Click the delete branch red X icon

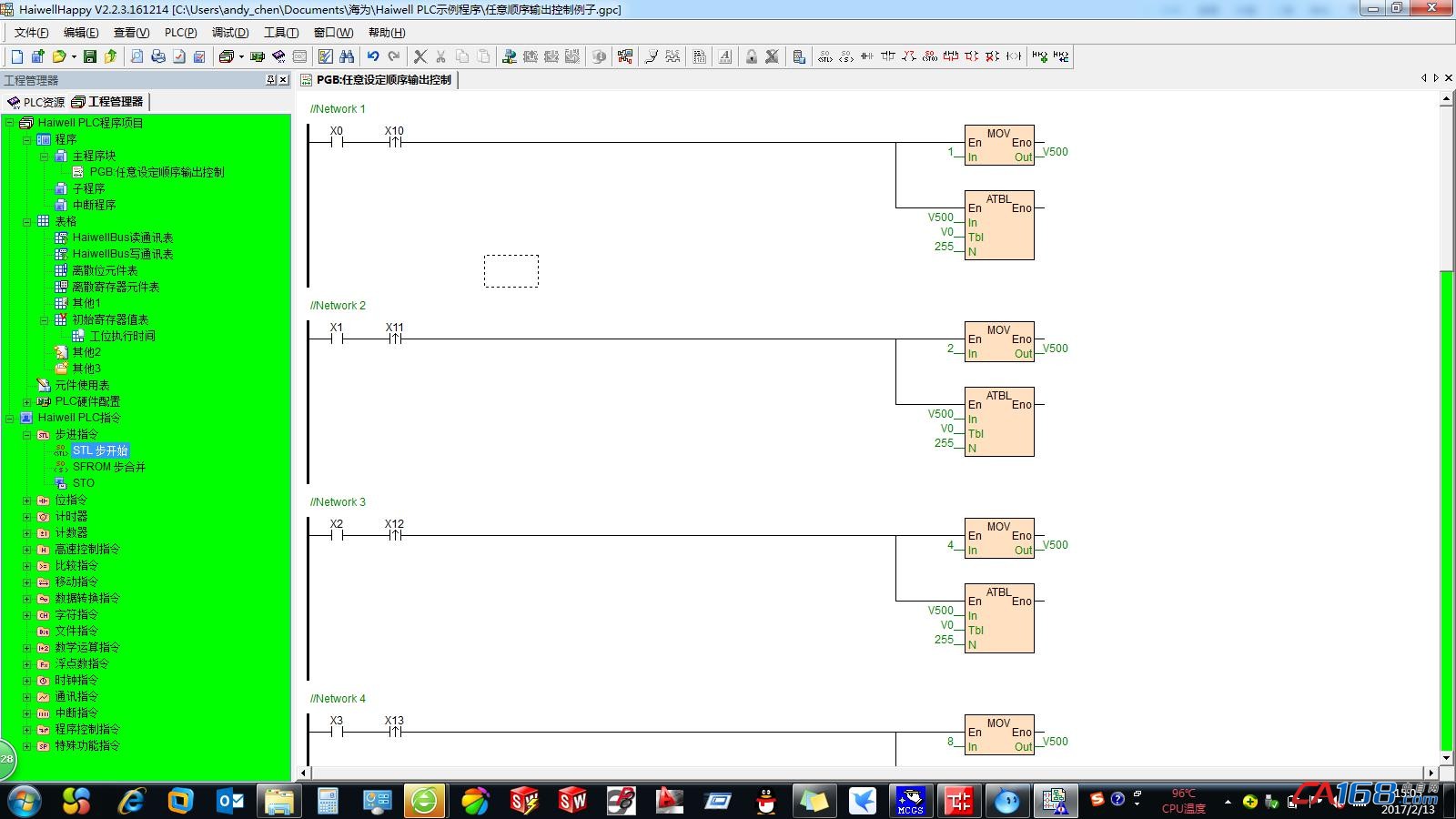coord(993,56)
